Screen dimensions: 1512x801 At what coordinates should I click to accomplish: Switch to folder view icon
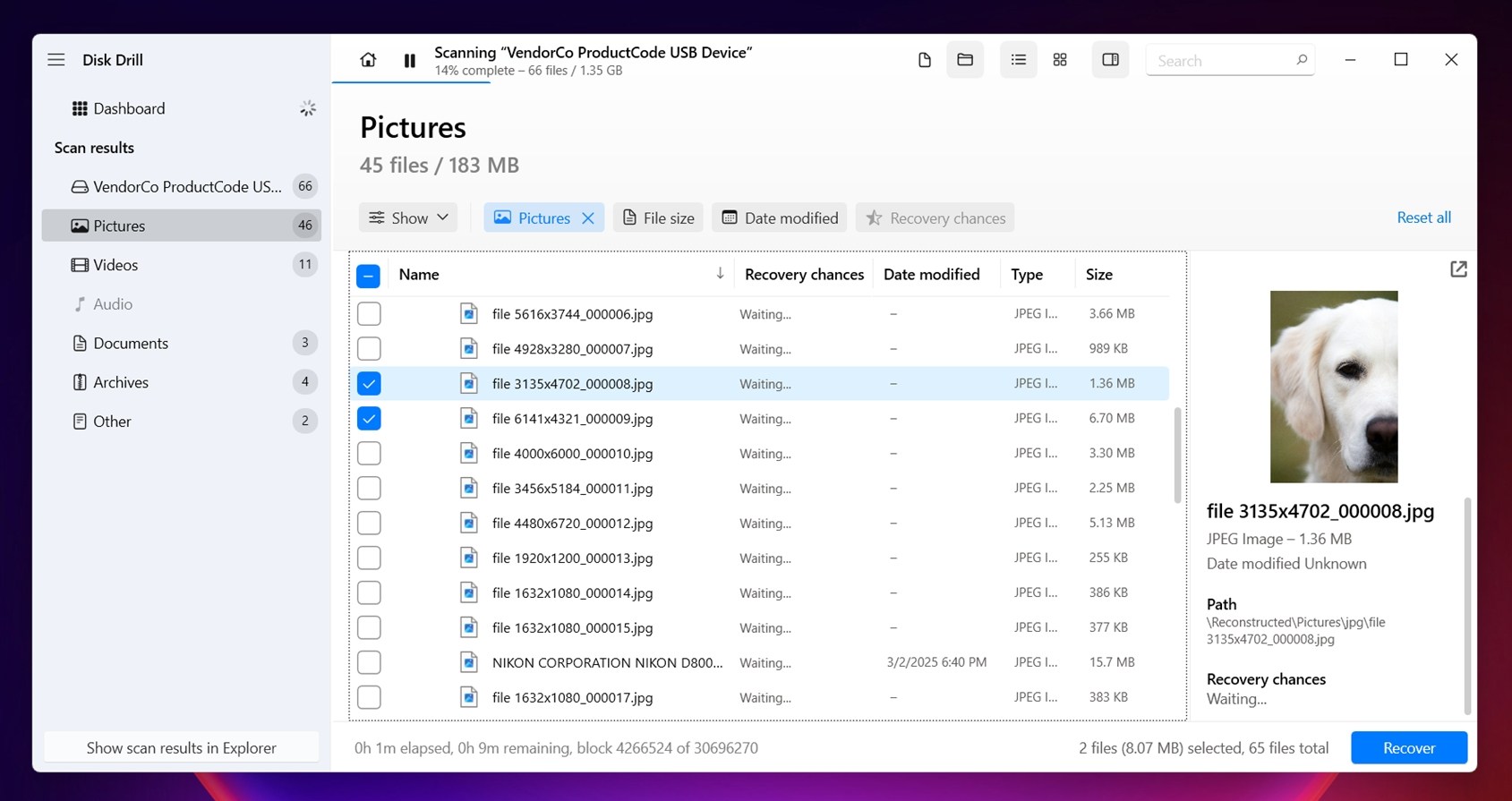pos(965,60)
